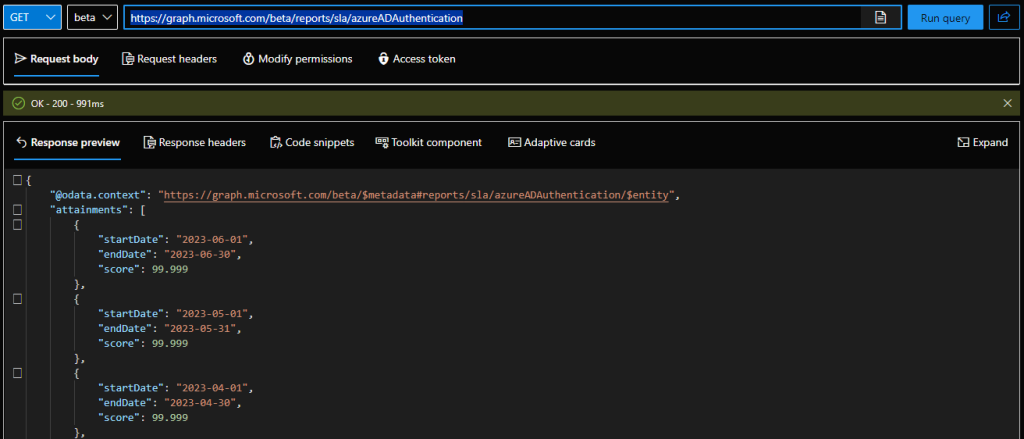Select the Response preview tab

pos(67,142)
